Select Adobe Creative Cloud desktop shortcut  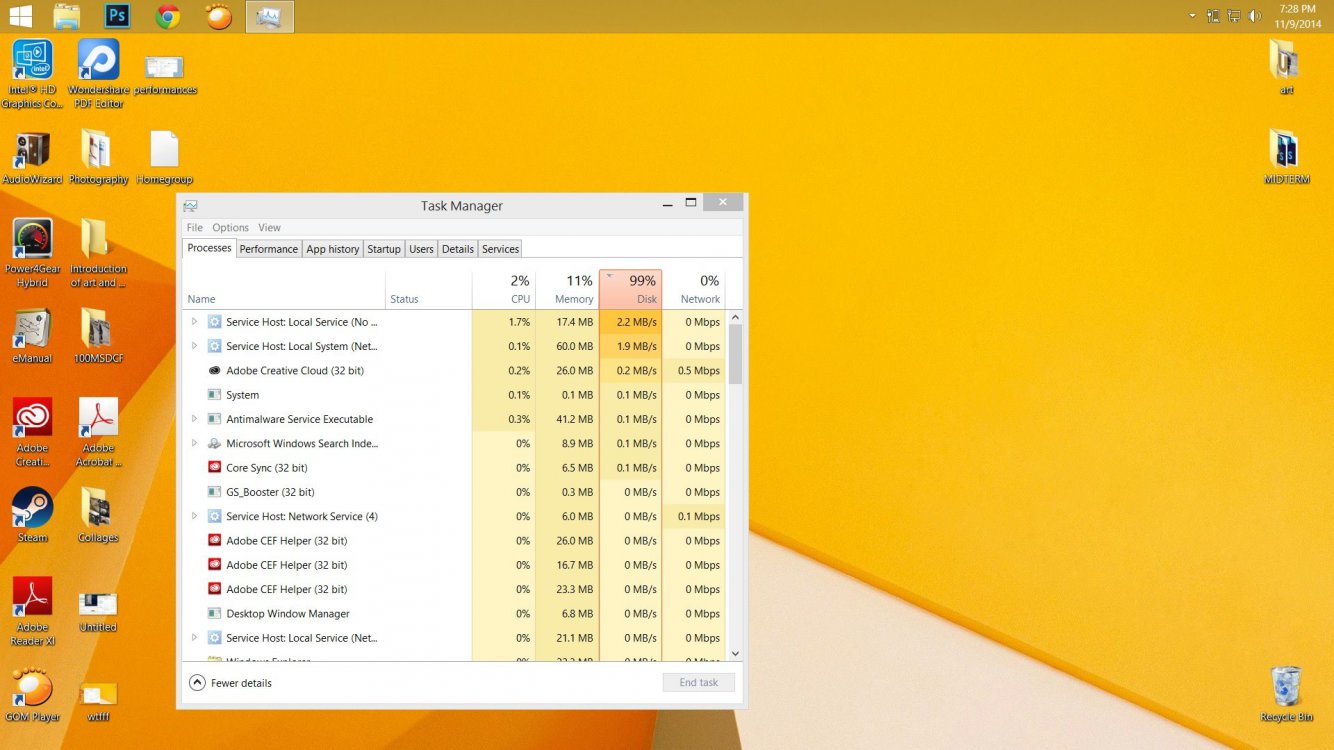pyautogui.click(x=33, y=432)
